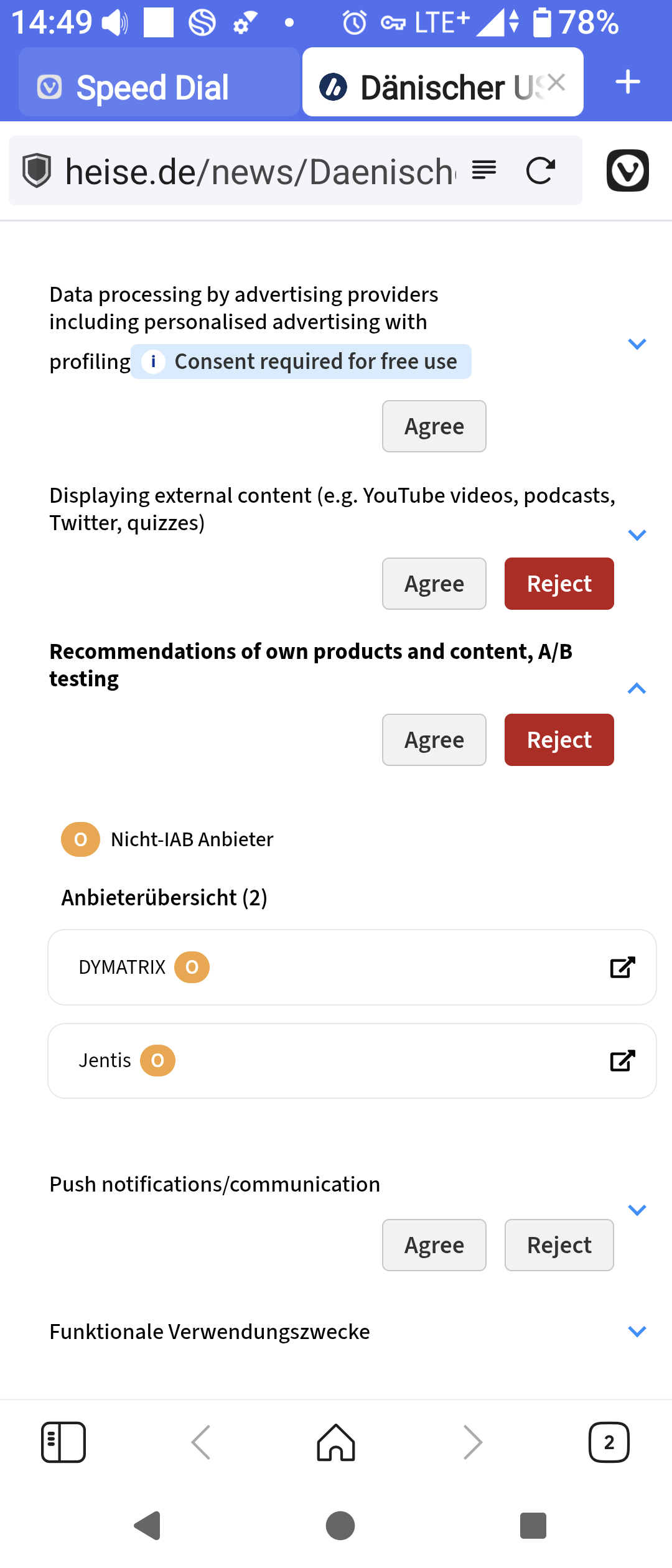The image size is (672, 1568).
Task: Open Jentis external link icon
Action: pyautogui.click(x=622, y=1061)
